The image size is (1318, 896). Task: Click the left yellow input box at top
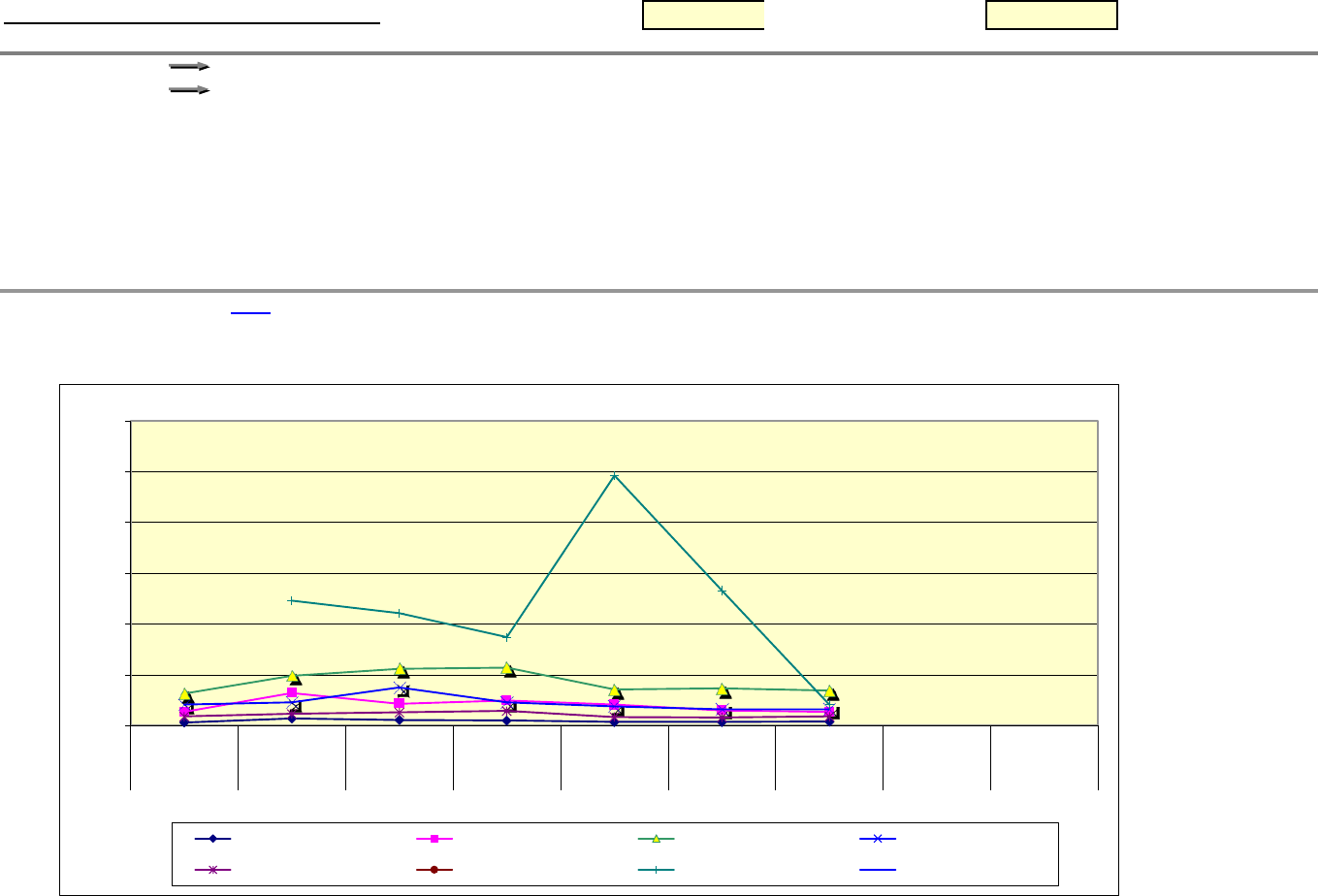703,16
